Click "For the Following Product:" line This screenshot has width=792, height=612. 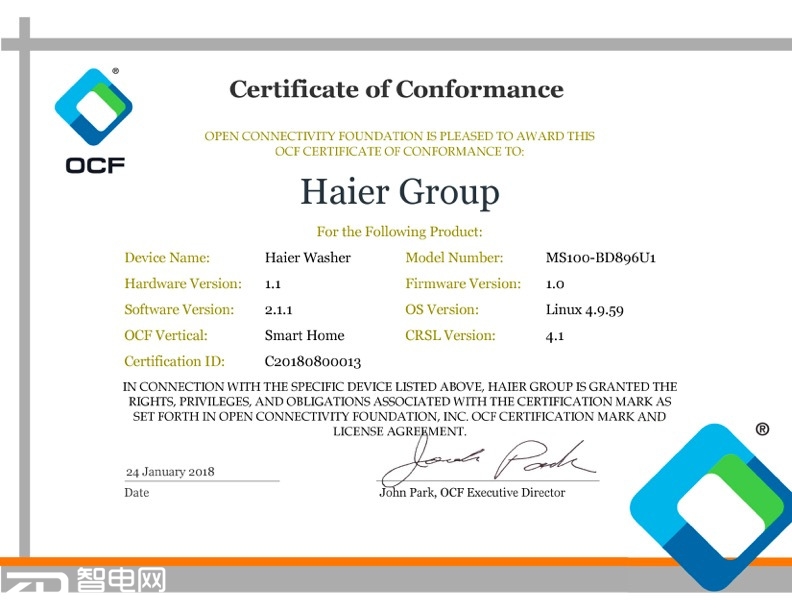[x=400, y=232]
